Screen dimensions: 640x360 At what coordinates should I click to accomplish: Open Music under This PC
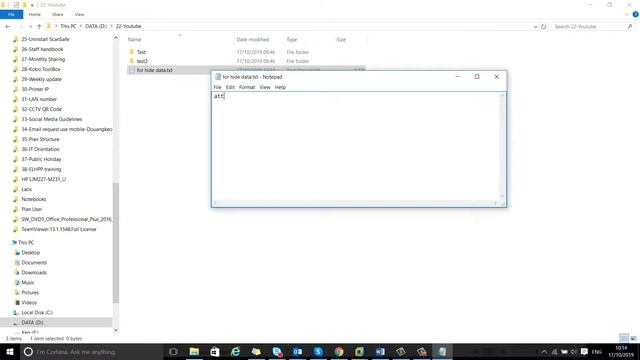[28, 282]
